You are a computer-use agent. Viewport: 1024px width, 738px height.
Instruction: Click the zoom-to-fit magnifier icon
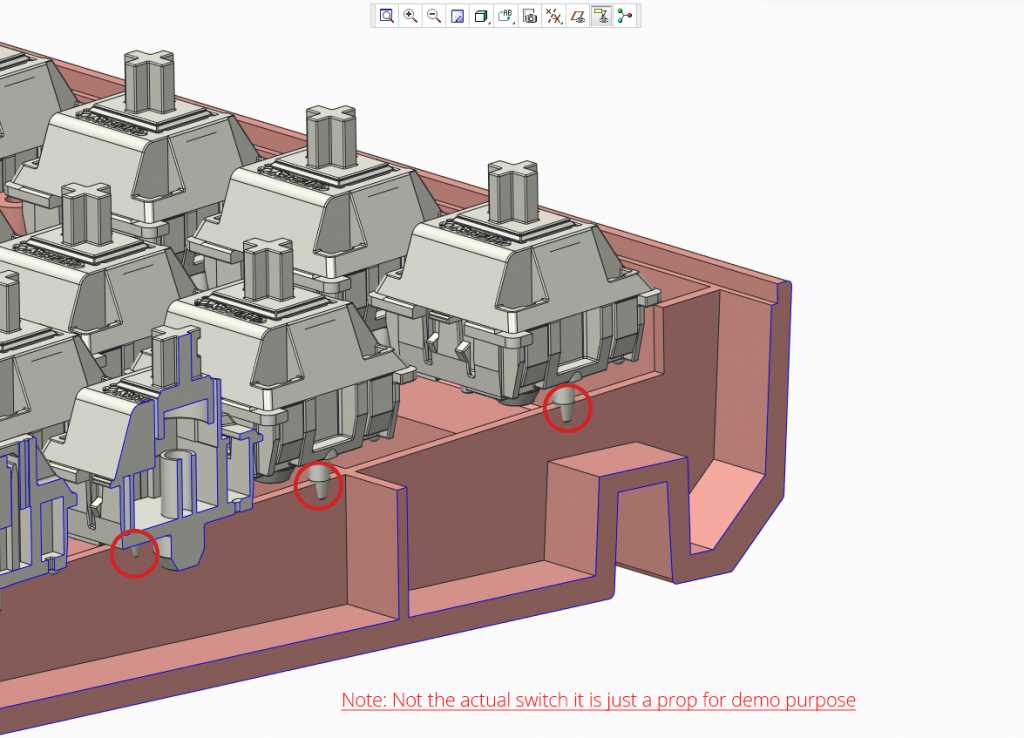(x=386, y=16)
